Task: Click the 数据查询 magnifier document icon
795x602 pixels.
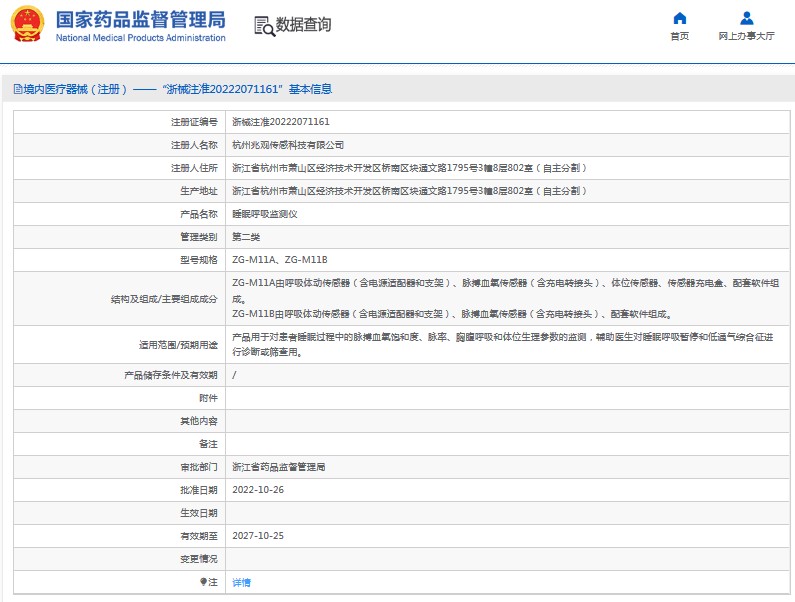Action: [x=264, y=26]
